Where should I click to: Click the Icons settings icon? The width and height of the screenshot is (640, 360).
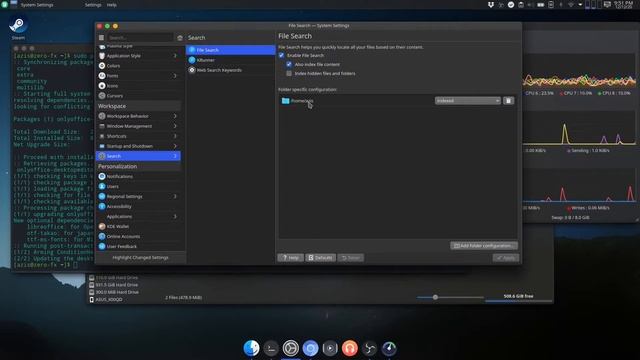tap(102, 86)
